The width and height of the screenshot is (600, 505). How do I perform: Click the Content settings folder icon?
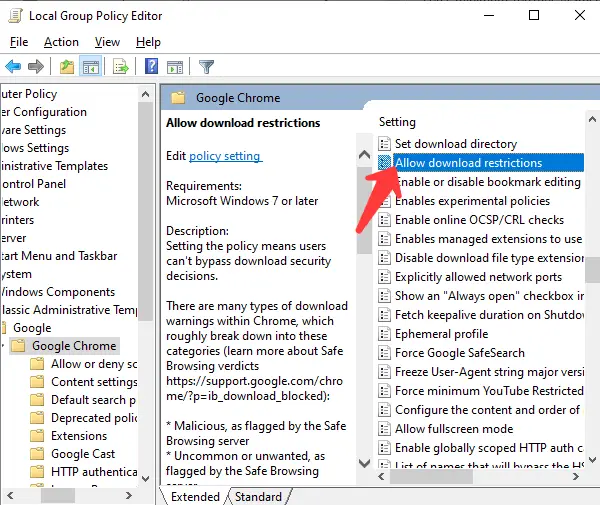click(x=37, y=381)
